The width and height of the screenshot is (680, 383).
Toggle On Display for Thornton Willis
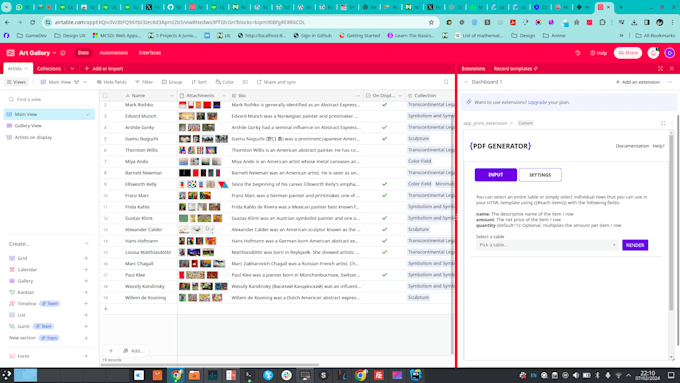pos(384,150)
